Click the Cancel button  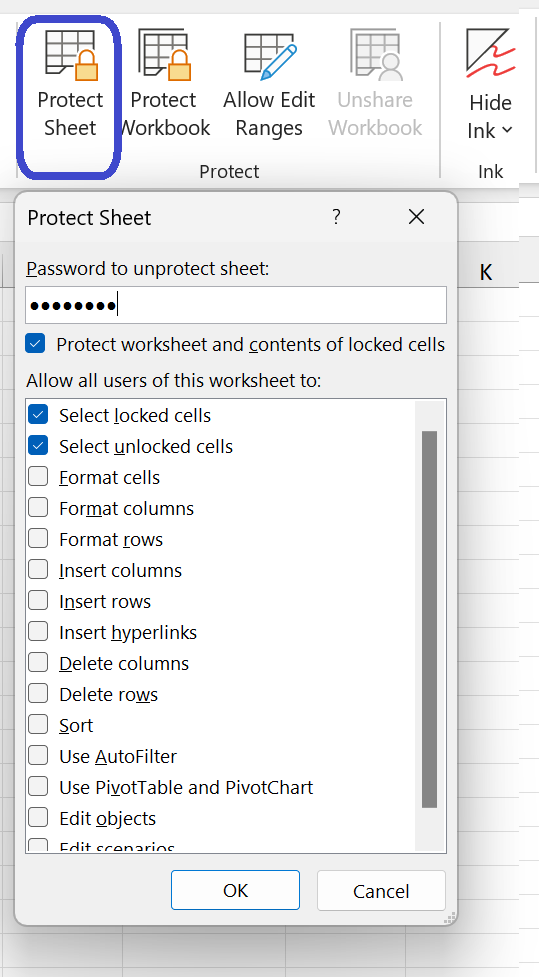pos(381,890)
